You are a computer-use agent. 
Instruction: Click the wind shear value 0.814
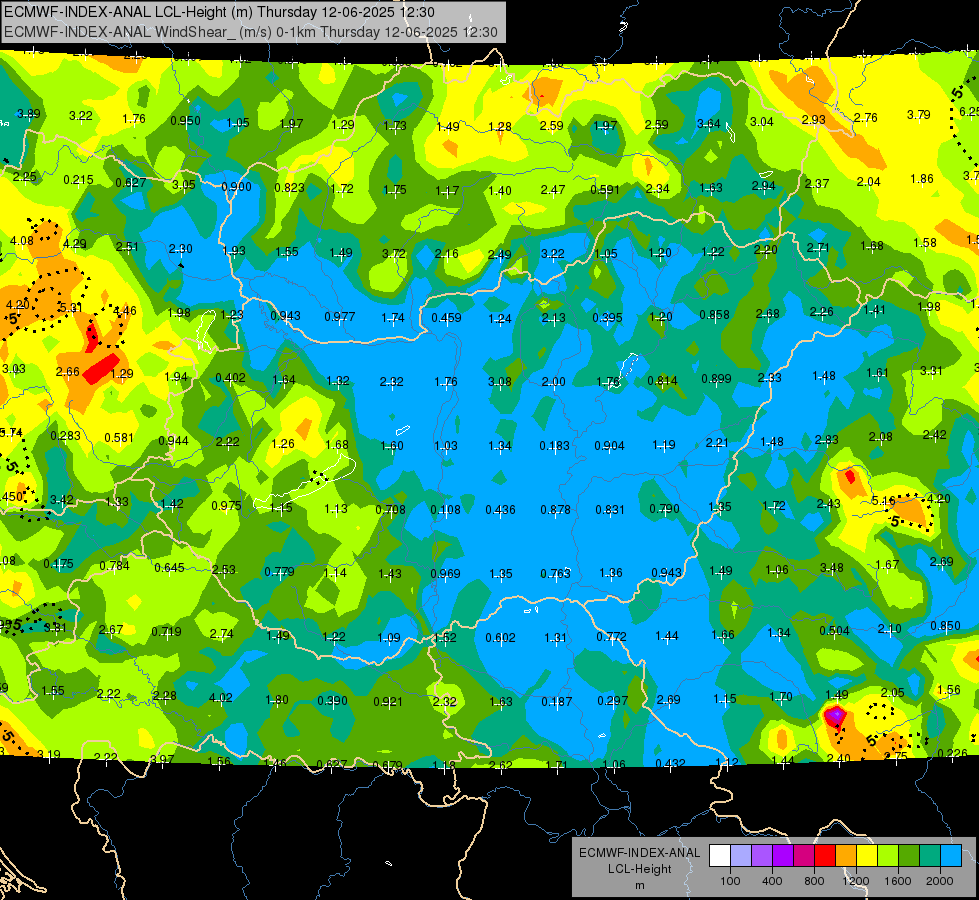pyautogui.click(x=662, y=381)
